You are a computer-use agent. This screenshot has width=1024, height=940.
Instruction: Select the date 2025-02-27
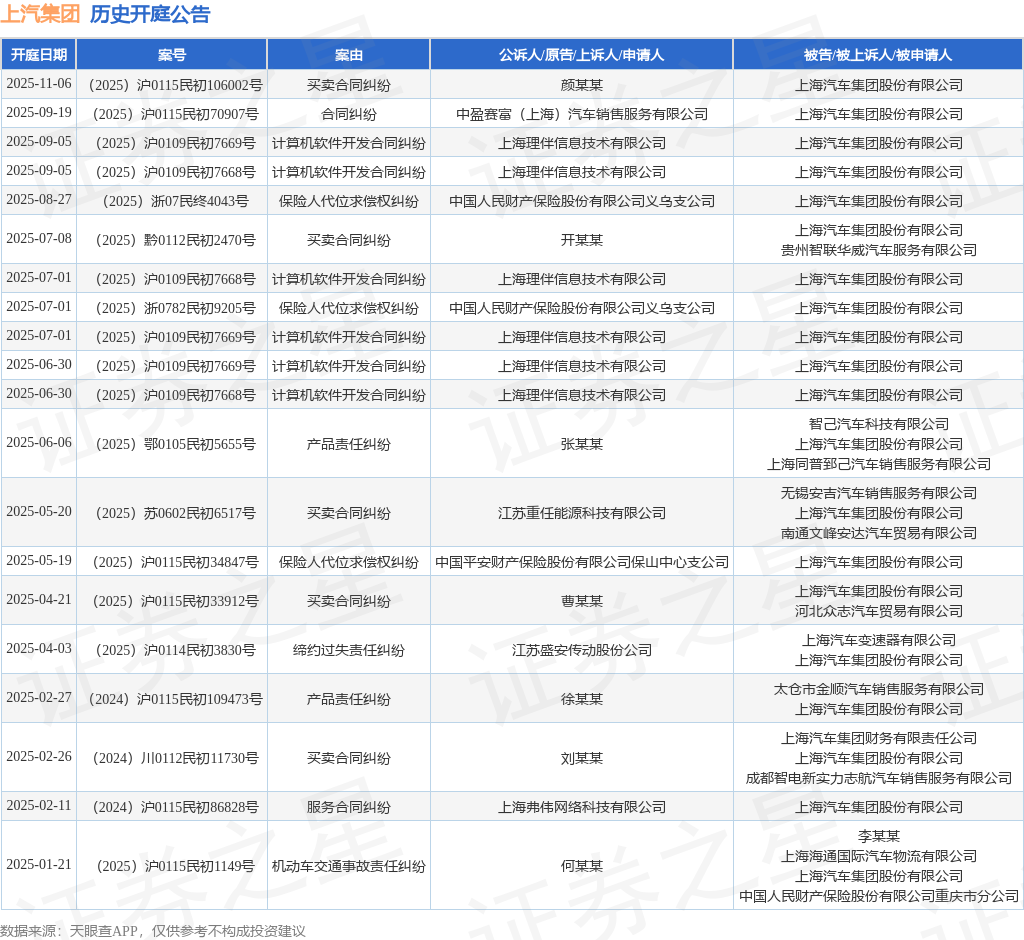(x=39, y=698)
